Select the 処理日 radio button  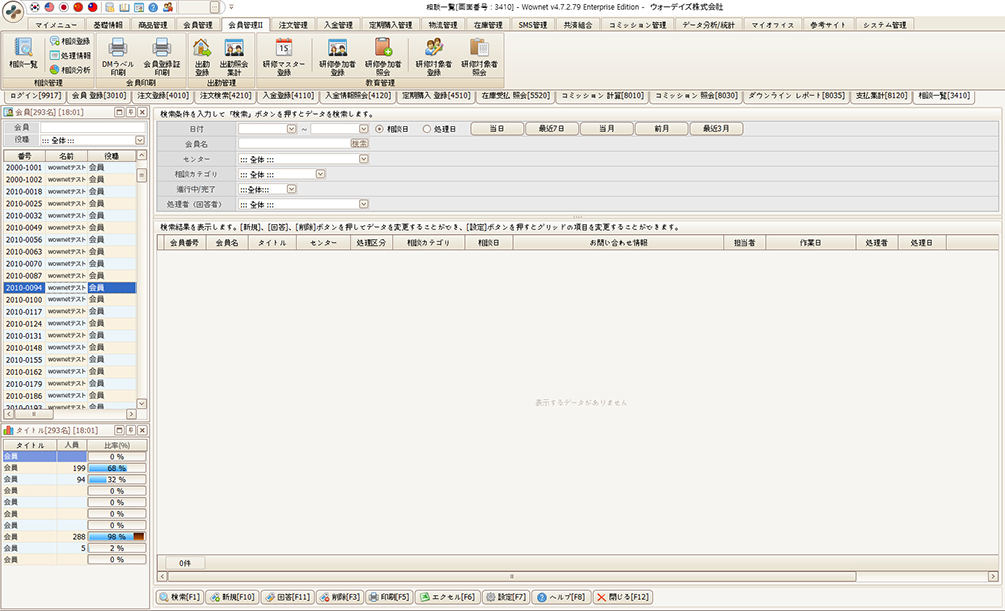click(427, 129)
